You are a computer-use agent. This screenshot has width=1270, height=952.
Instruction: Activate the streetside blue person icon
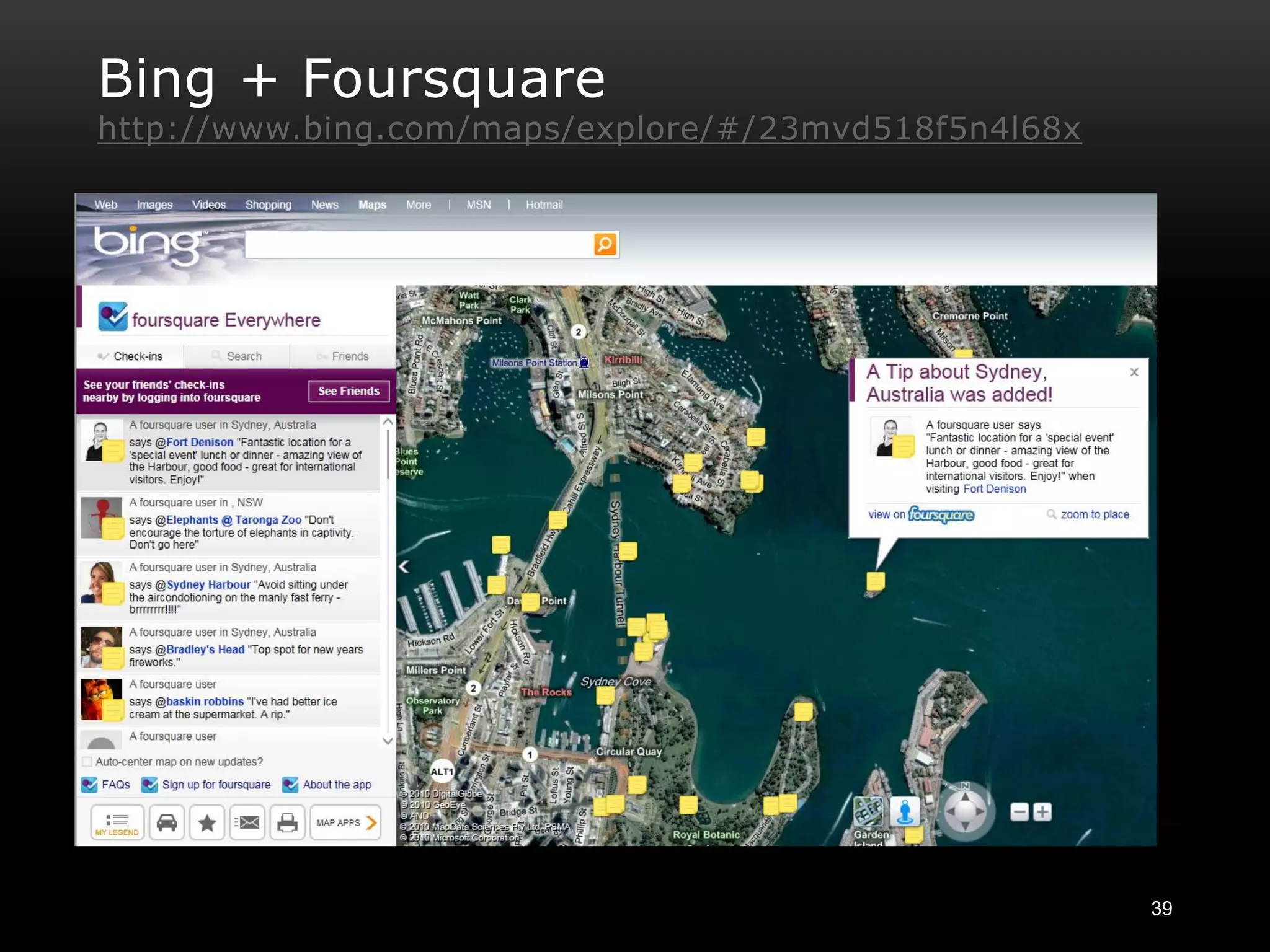(x=905, y=811)
